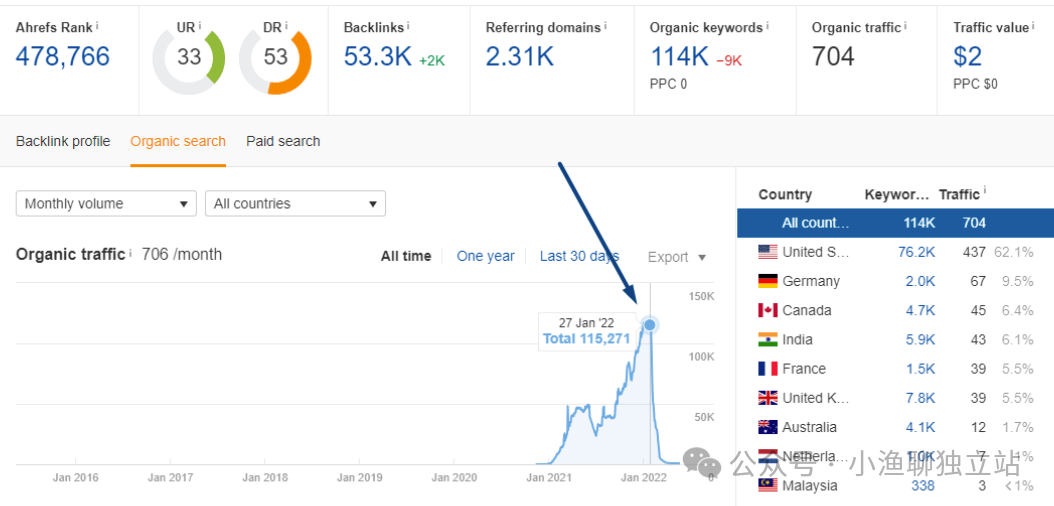Viewport: 1054px width, 506px height.
Task: Open the All countries dropdown
Action: point(295,204)
